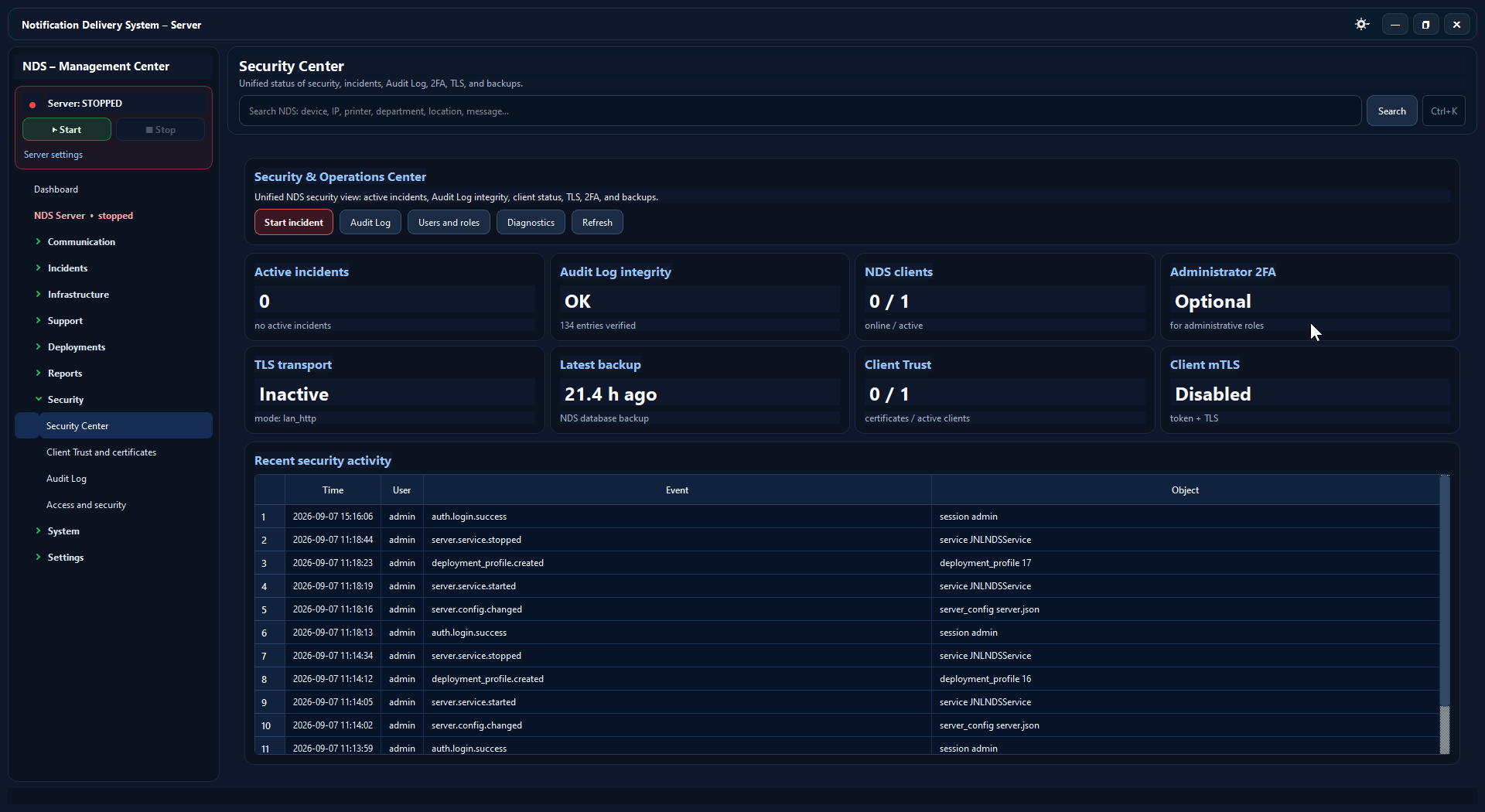Click the disabled Stop server button
This screenshot has height=812, width=1485.
coord(161,129)
